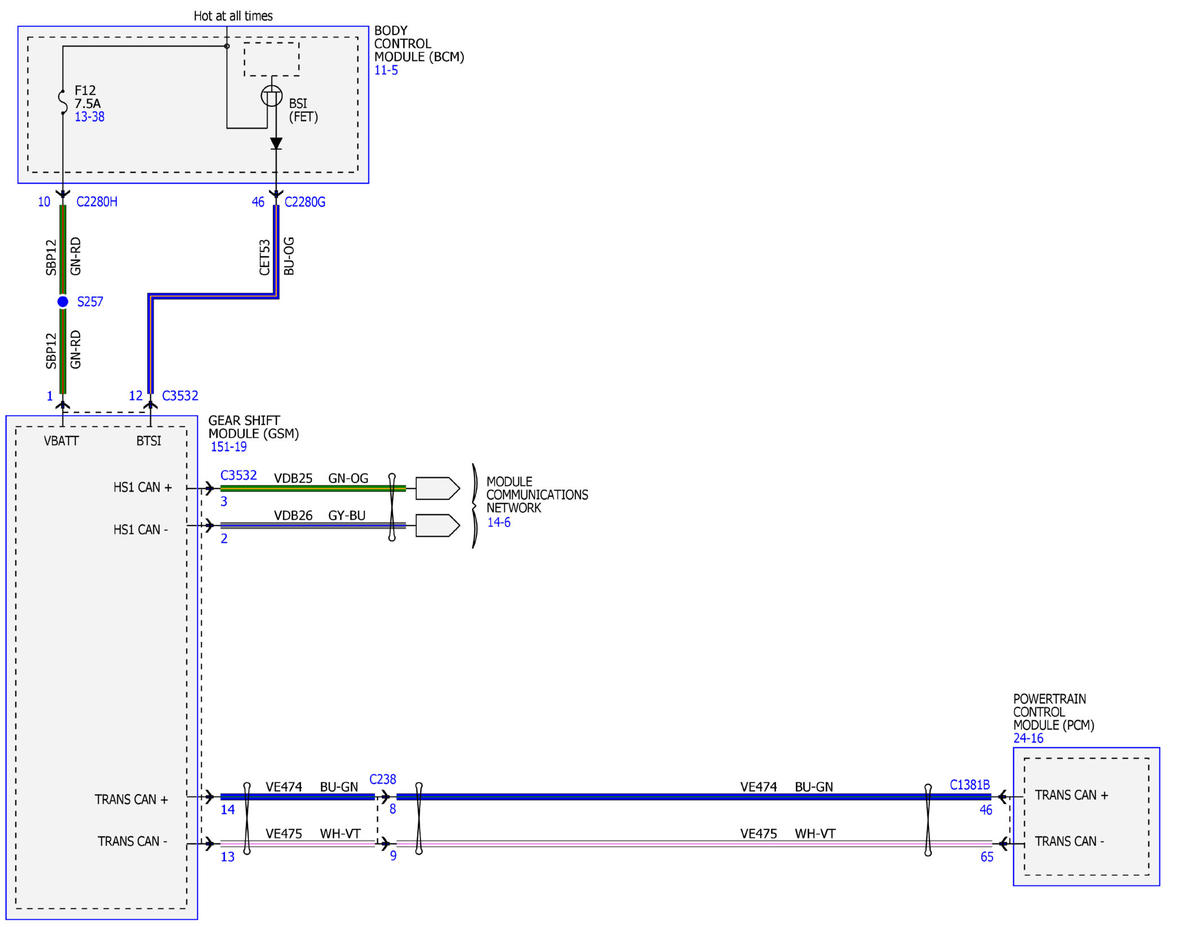Click the C2280G connector label
Screen dimensions: 1200x927
(306, 202)
